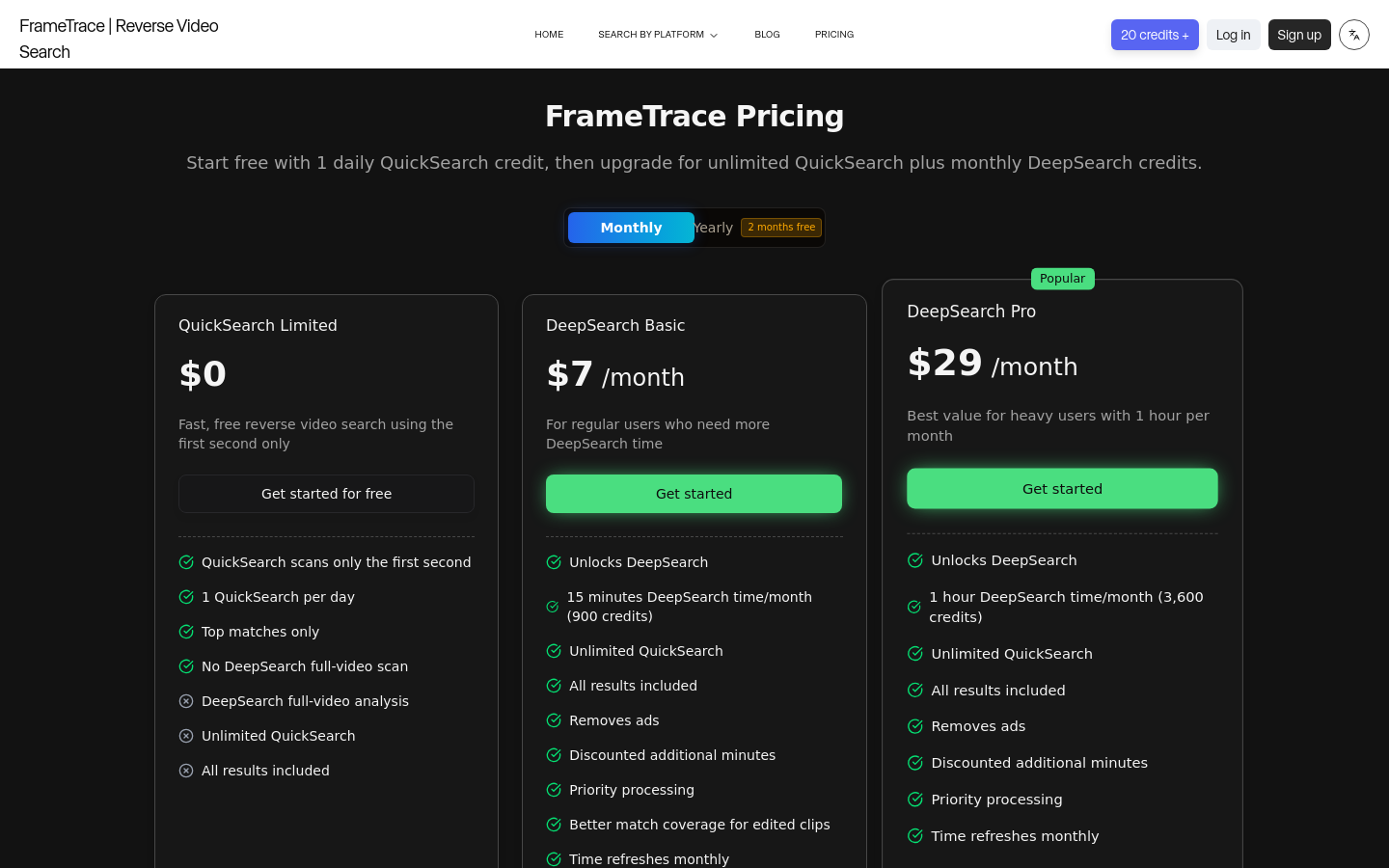Click the QuickSearch Limited plan title

(258, 326)
